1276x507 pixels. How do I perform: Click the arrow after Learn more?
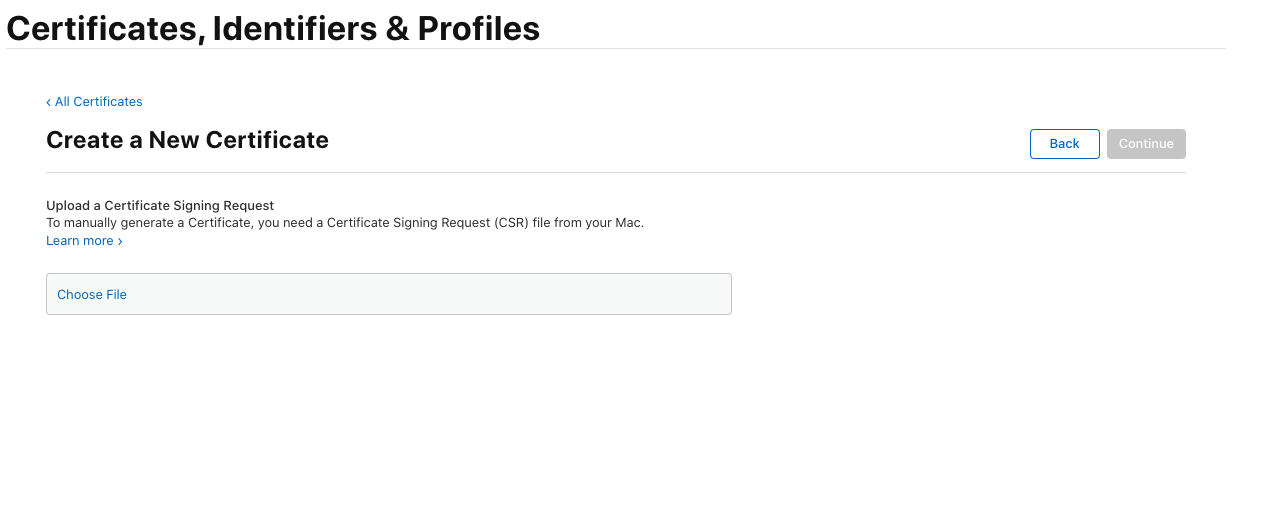pyautogui.click(x=120, y=241)
